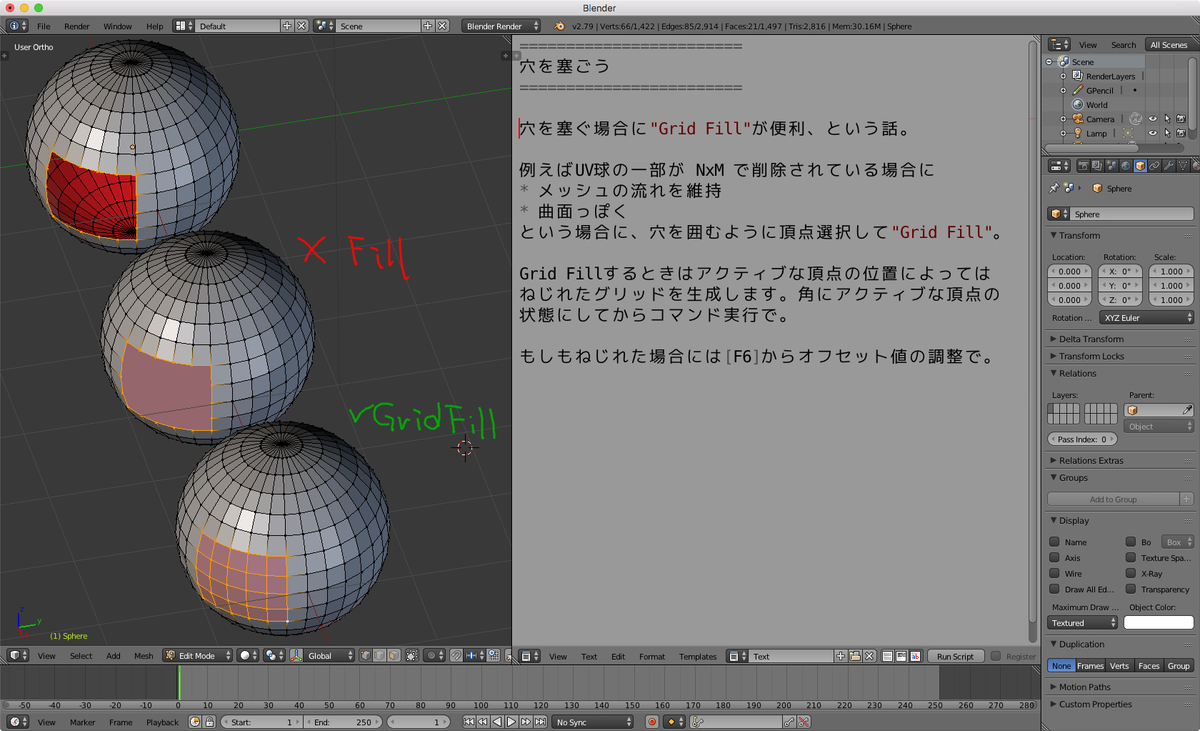
Task: Click the snap magnet icon in viewport header
Action: coord(456,656)
